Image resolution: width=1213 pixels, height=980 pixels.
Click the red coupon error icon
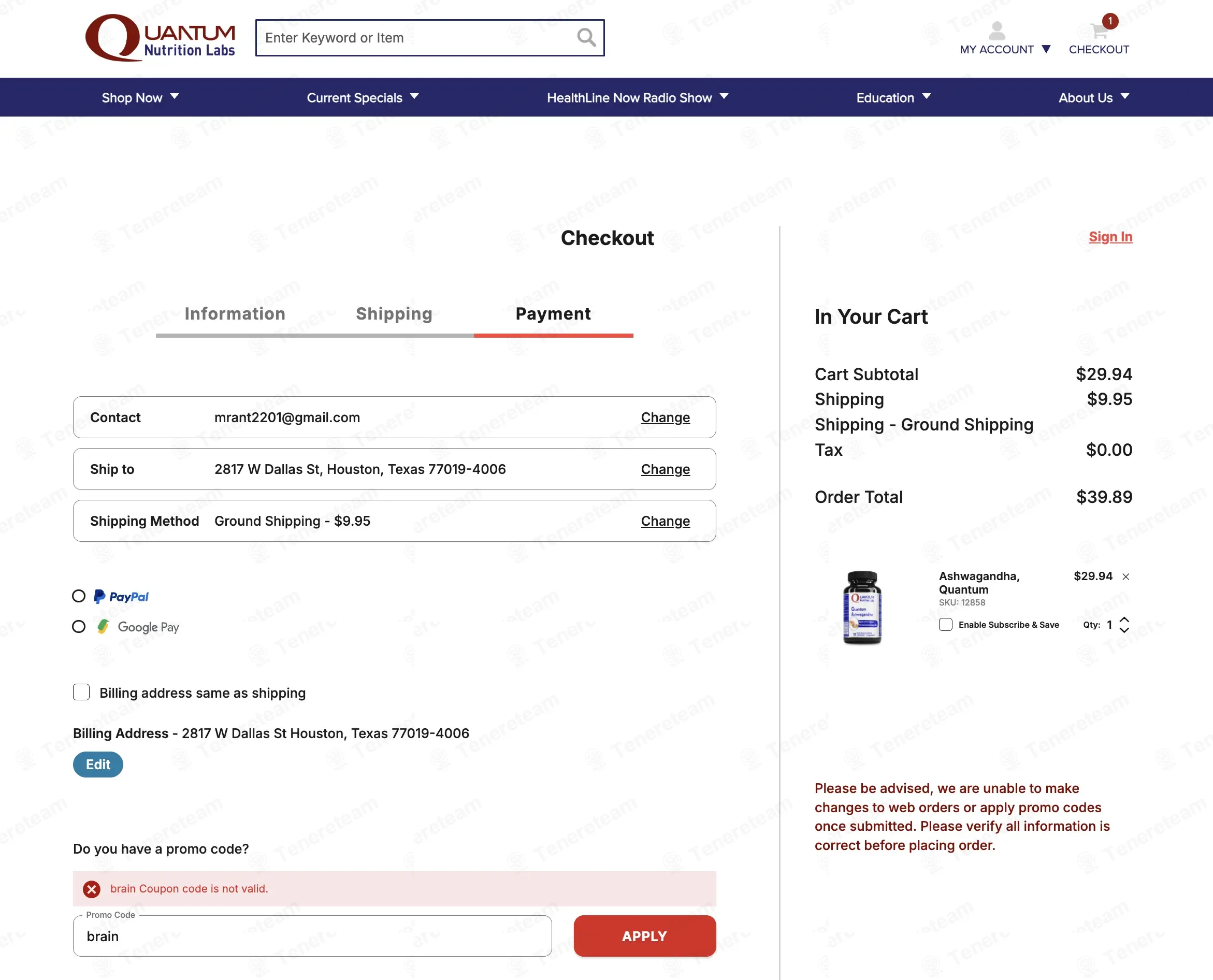(x=92, y=889)
